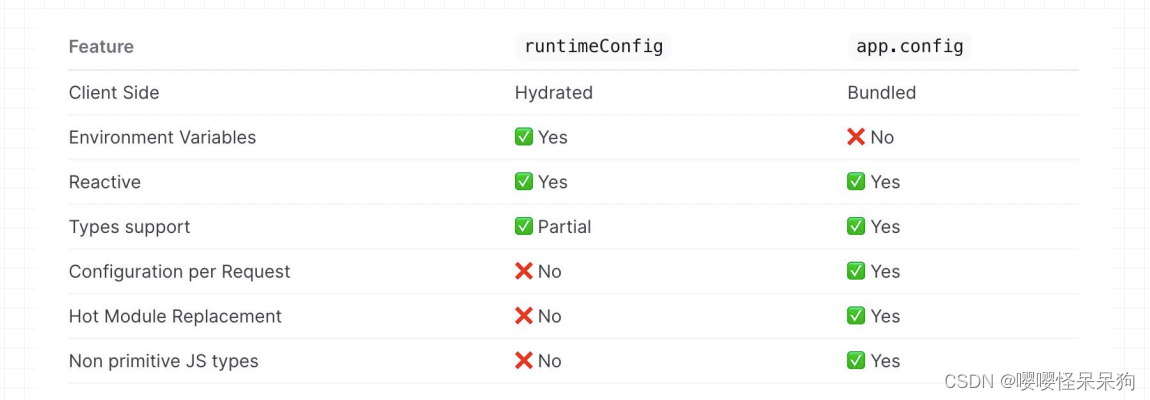The image size is (1150, 400).
Task: Click the Client Side row label
Action: click(x=114, y=92)
